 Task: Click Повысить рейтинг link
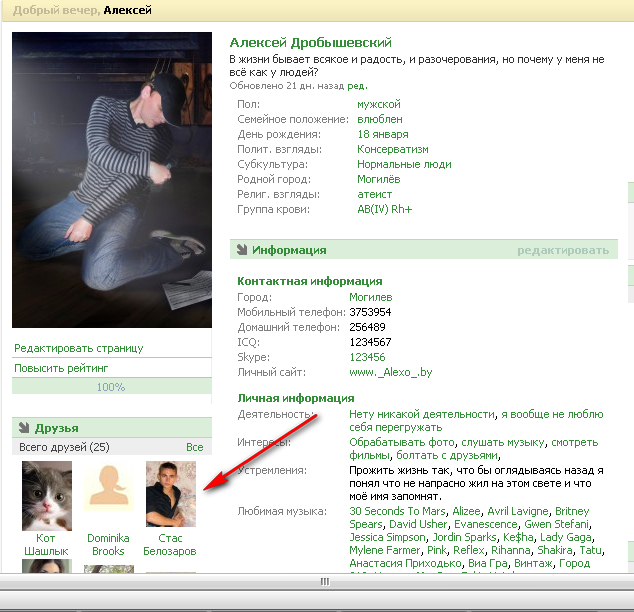[61, 368]
